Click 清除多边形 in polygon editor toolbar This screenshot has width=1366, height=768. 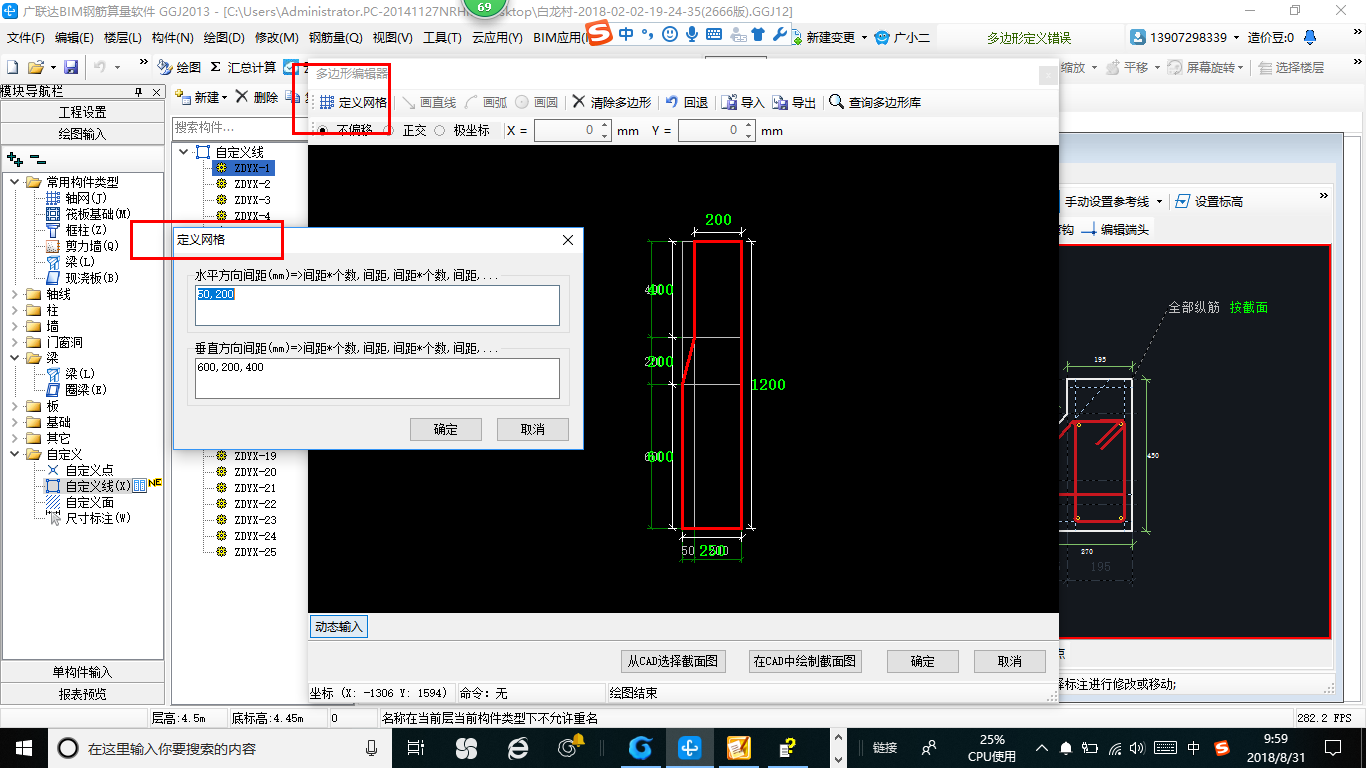[611, 102]
